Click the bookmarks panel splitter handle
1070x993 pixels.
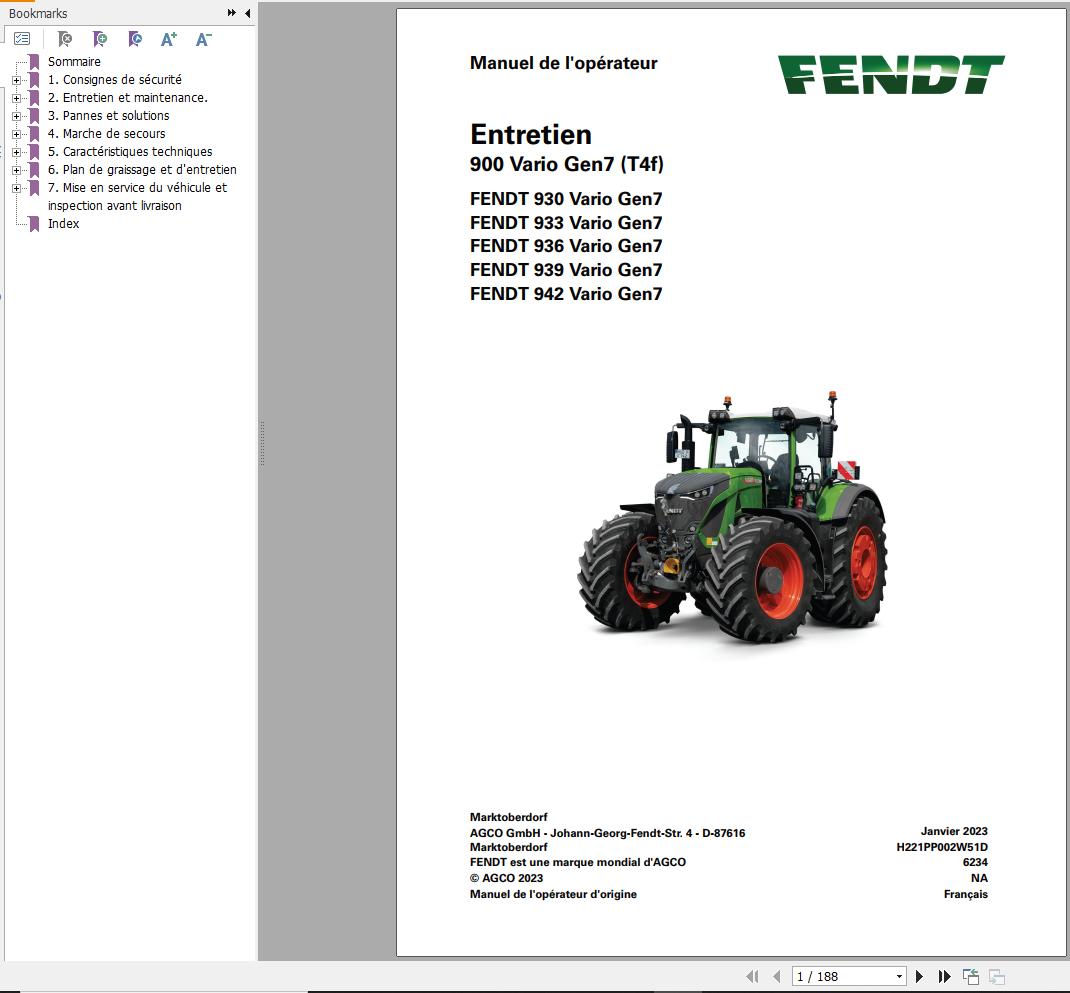pyautogui.click(x=262, y=444)
